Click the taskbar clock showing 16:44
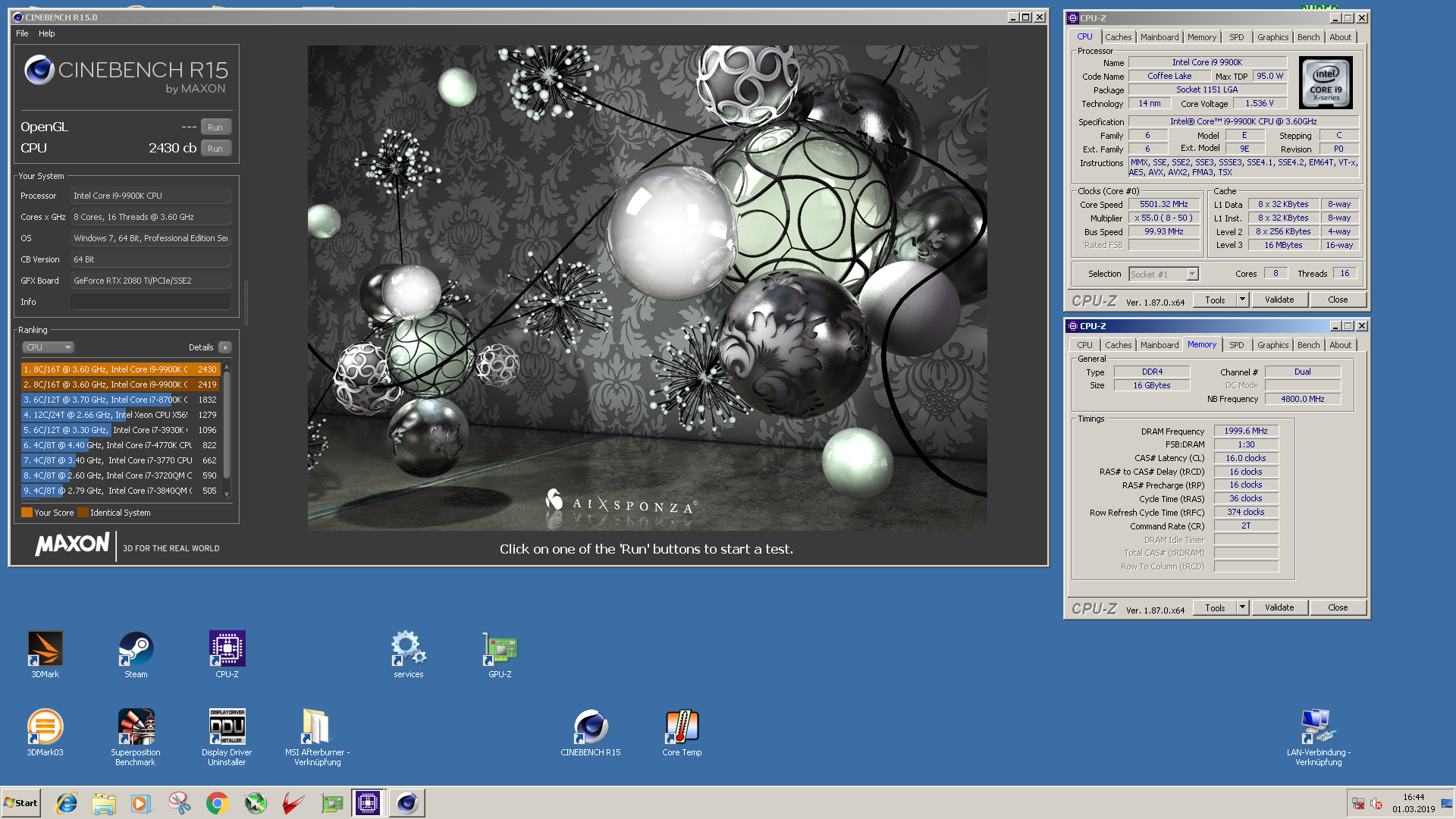 click(1413, 798)
